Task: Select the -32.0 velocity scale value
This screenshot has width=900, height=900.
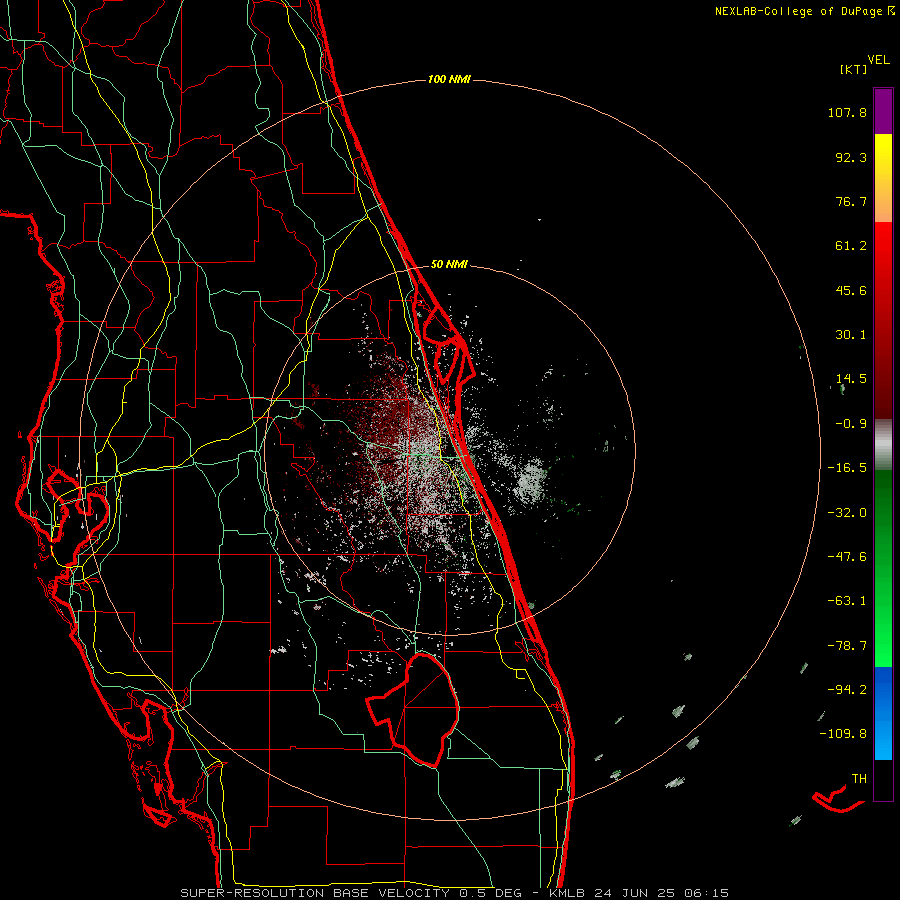Action: [x=847, y=513]
